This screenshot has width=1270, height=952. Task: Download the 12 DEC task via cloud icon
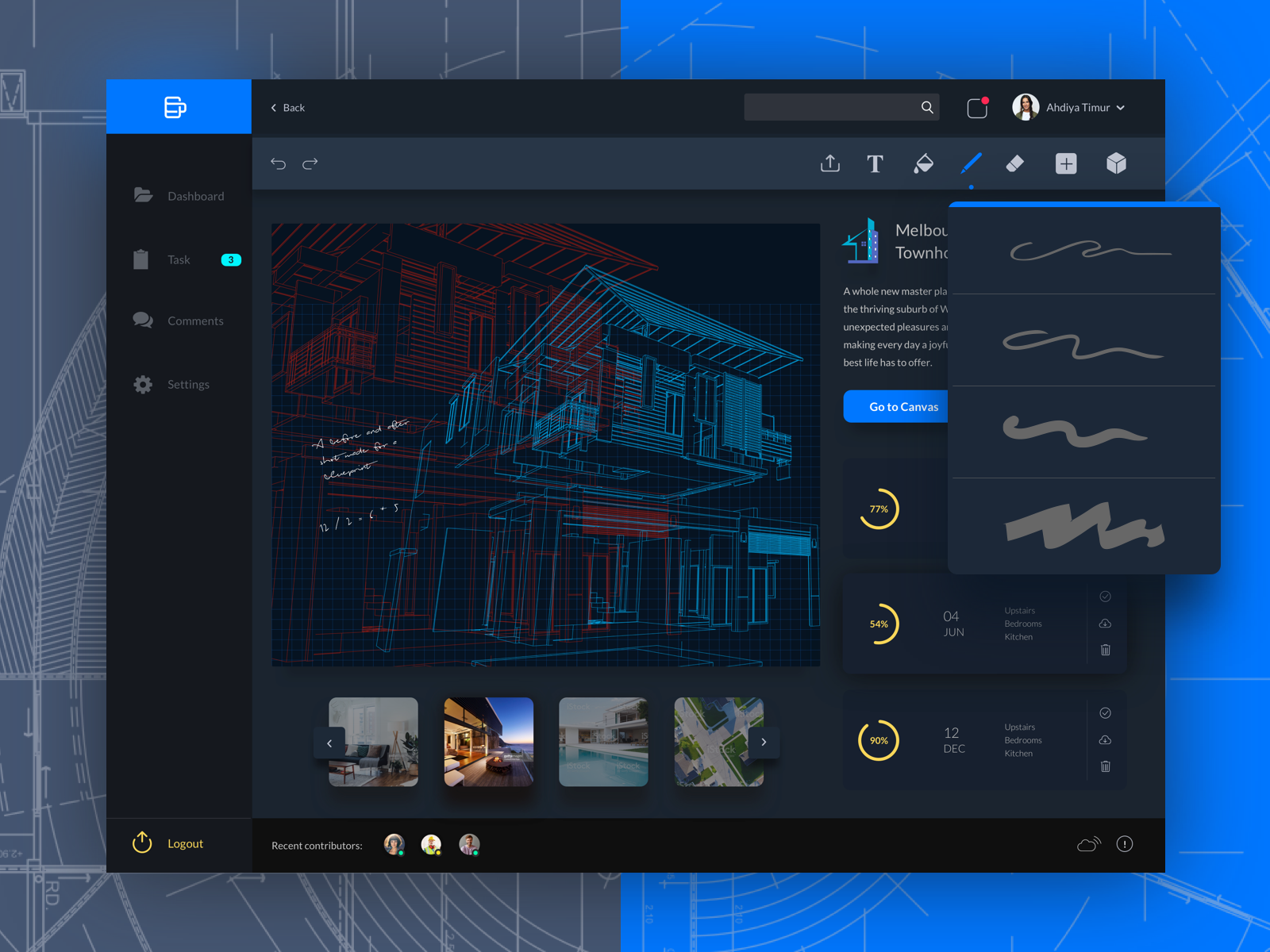coord(1105,740)
